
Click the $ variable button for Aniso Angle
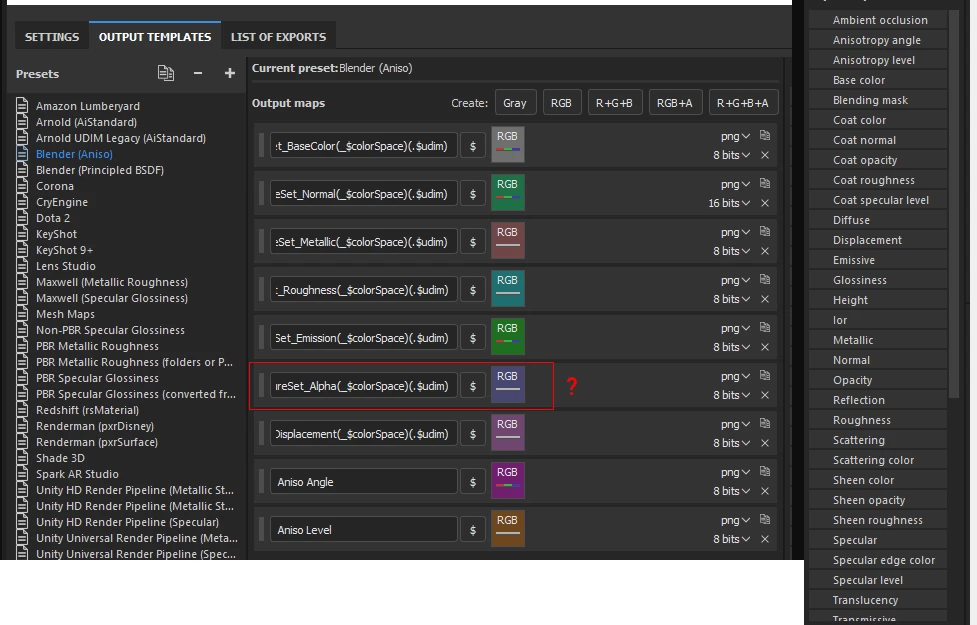point(473,482)
